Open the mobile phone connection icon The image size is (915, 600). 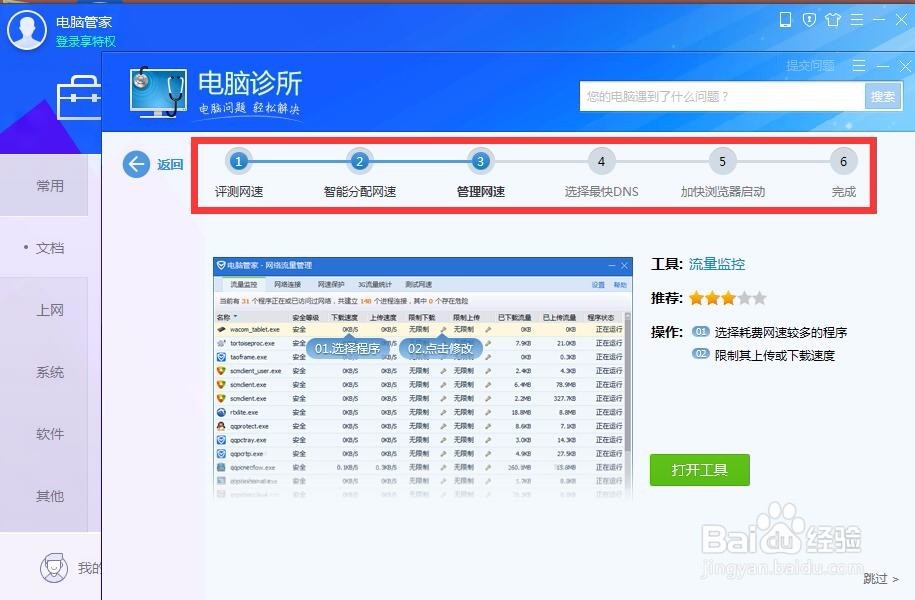[786, 19]
